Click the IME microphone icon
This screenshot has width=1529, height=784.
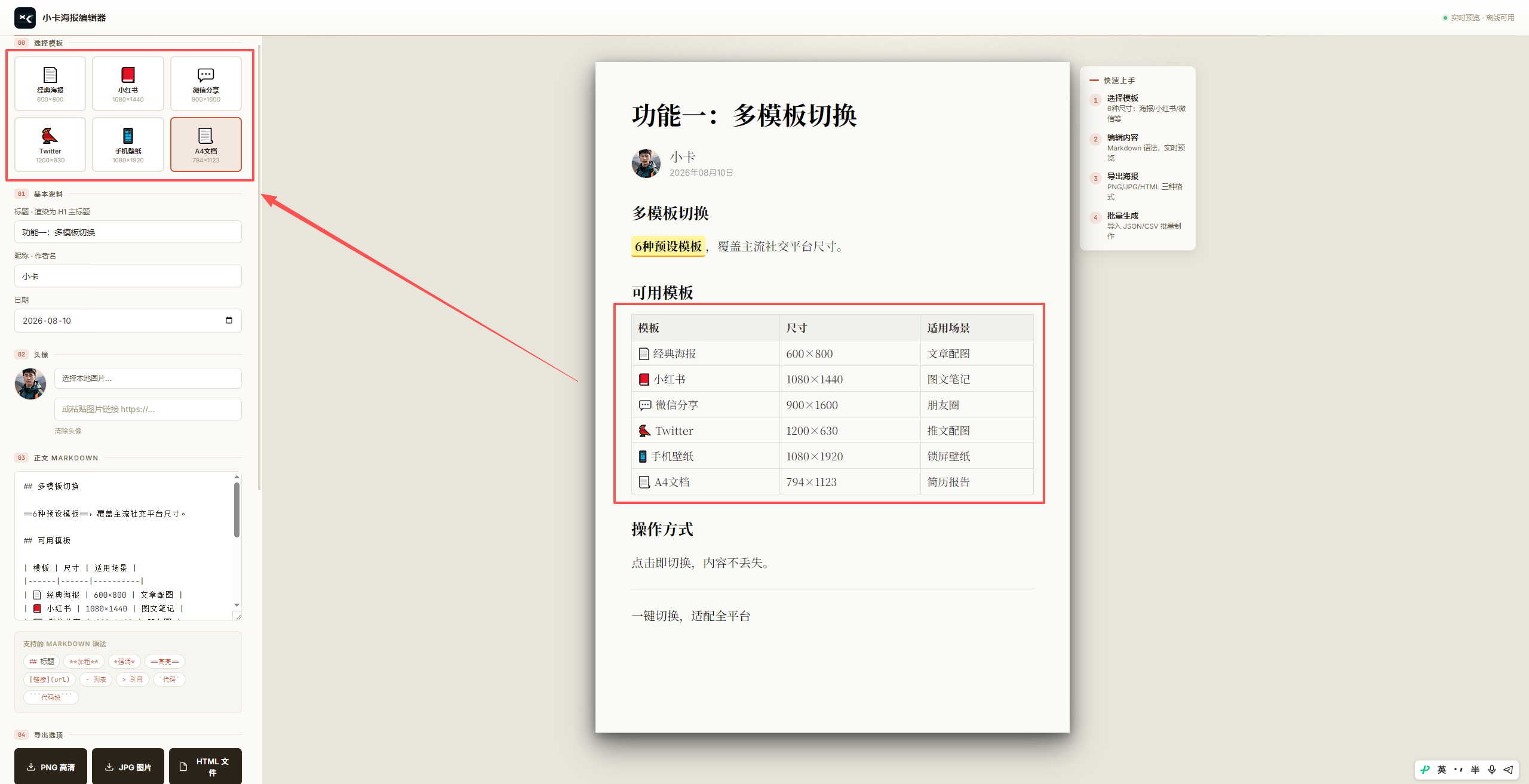1492,770
